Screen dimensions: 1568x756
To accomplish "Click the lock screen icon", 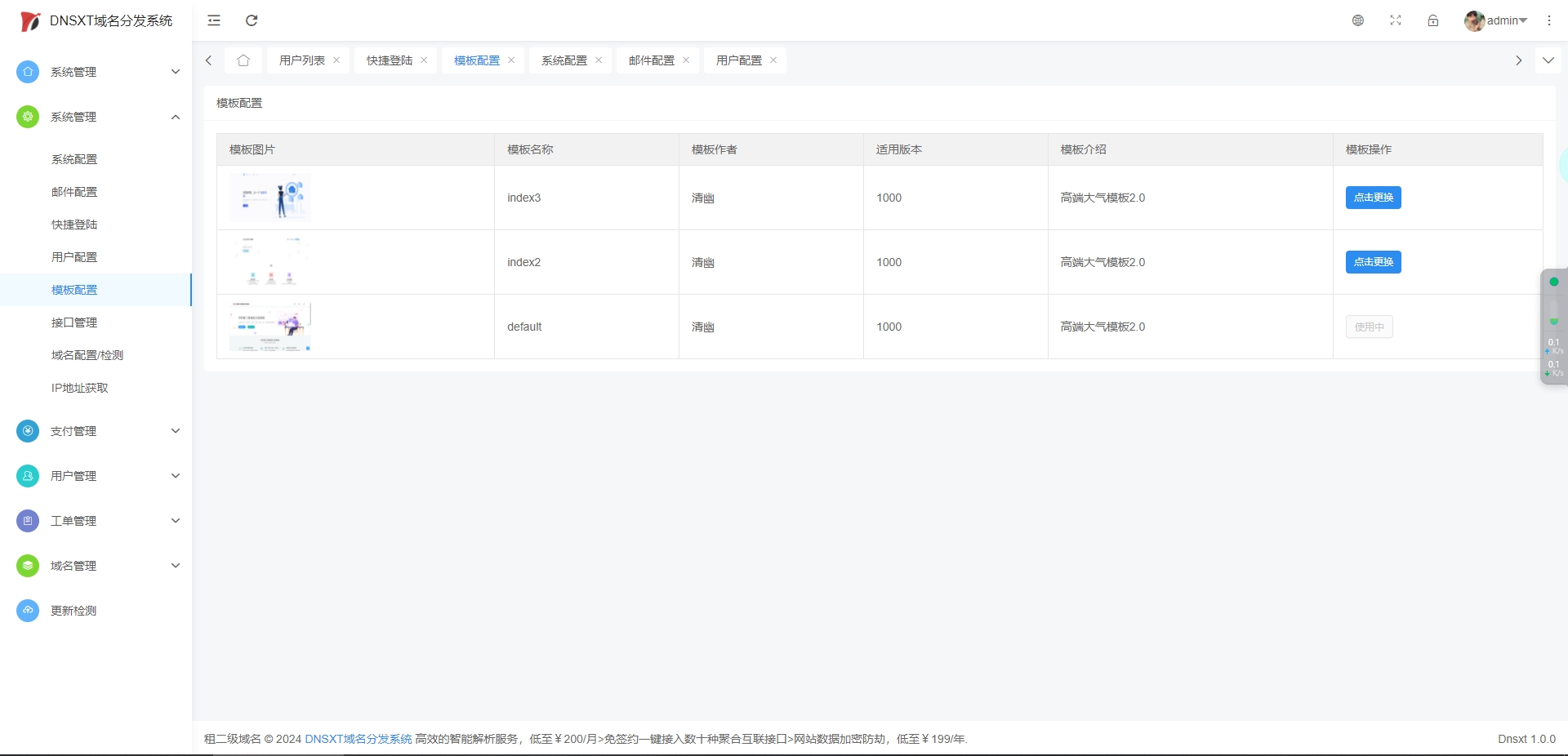I will coord(1433,20).
